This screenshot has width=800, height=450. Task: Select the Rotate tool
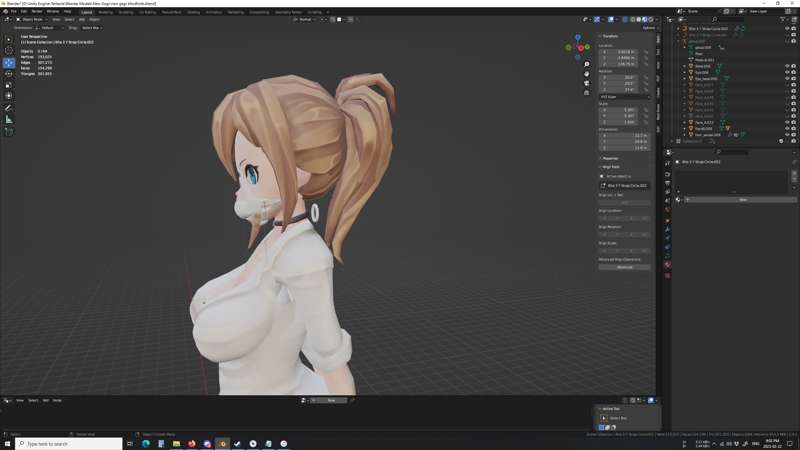tap(9, 73)
